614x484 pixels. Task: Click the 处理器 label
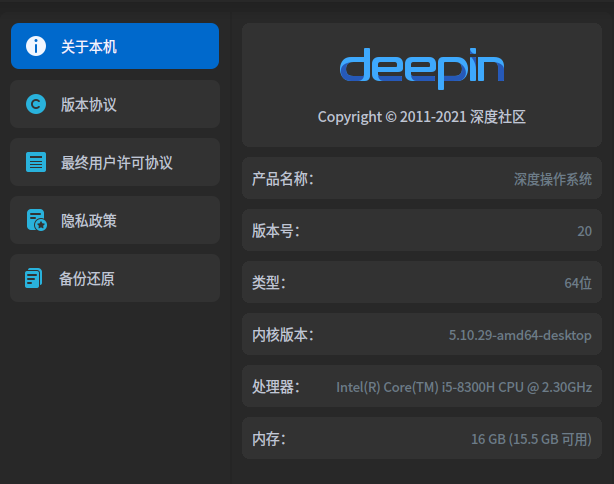point(276,387)
